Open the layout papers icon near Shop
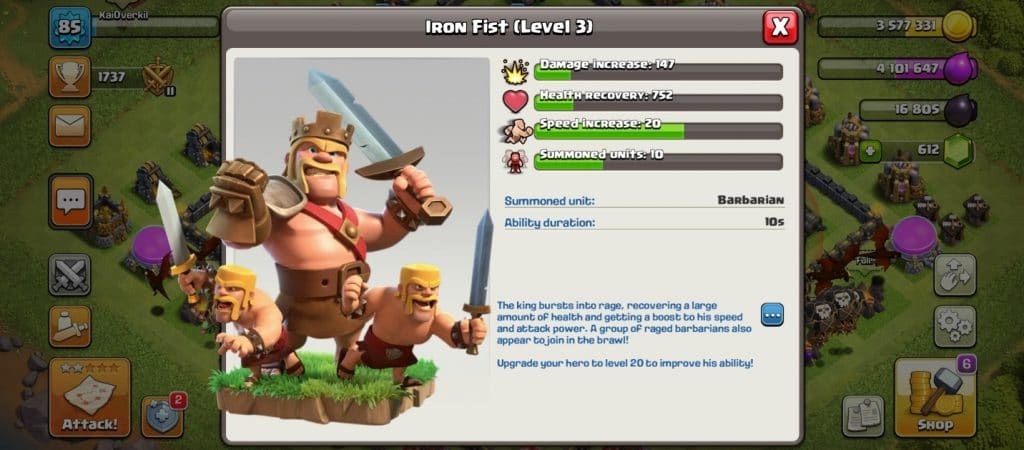The width and height of the screenshot is (1024, 450). 863,415
